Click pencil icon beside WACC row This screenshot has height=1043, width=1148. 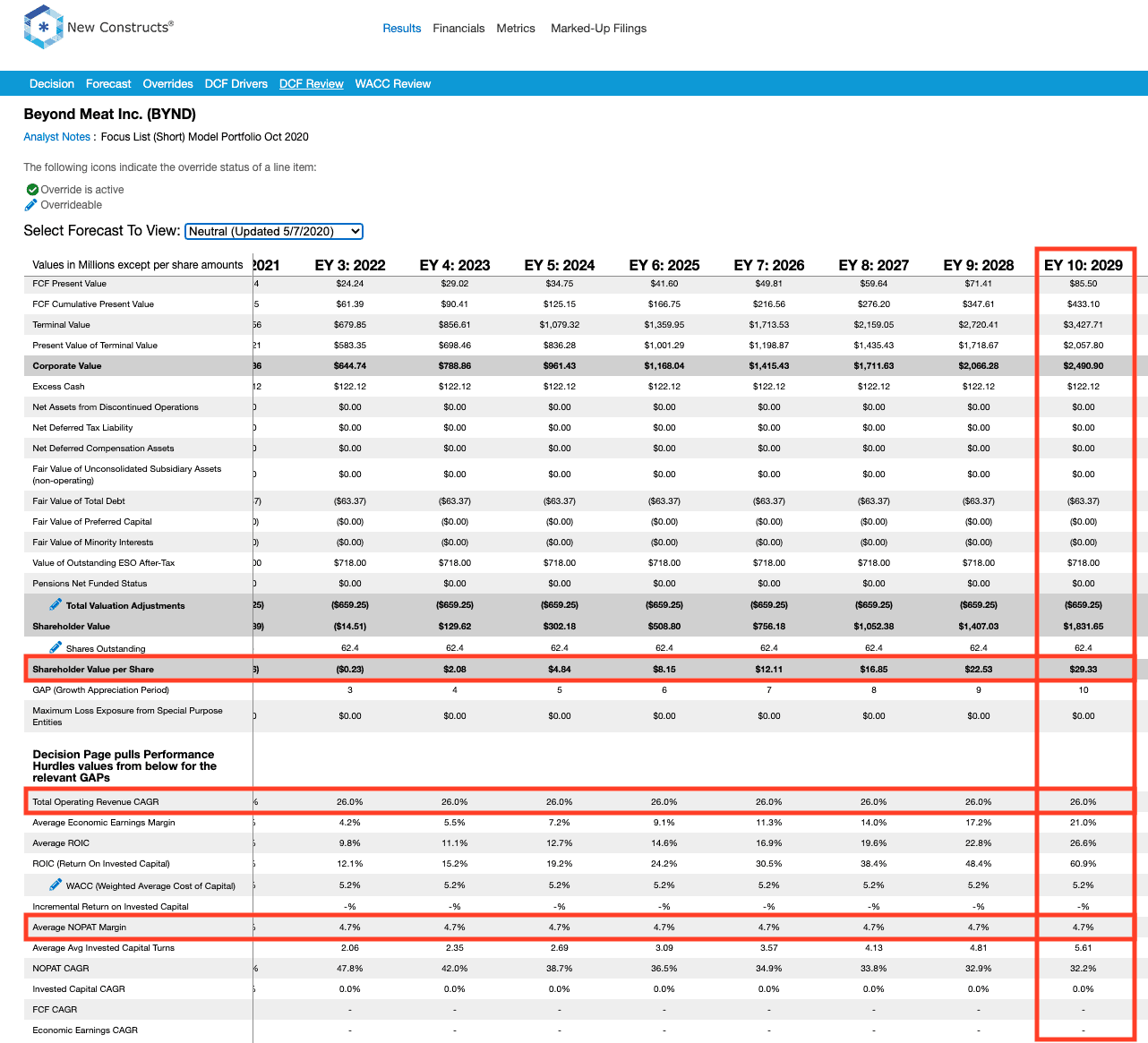[56, 885]
